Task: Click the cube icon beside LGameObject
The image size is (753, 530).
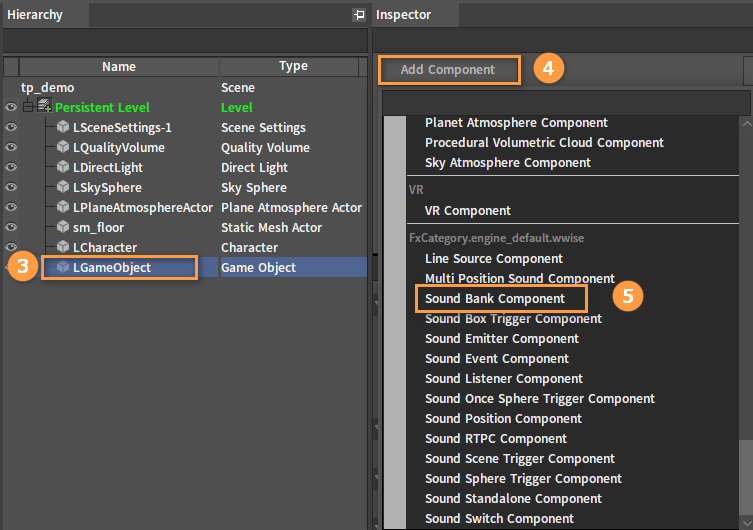Action: click(x=63, y=267)
